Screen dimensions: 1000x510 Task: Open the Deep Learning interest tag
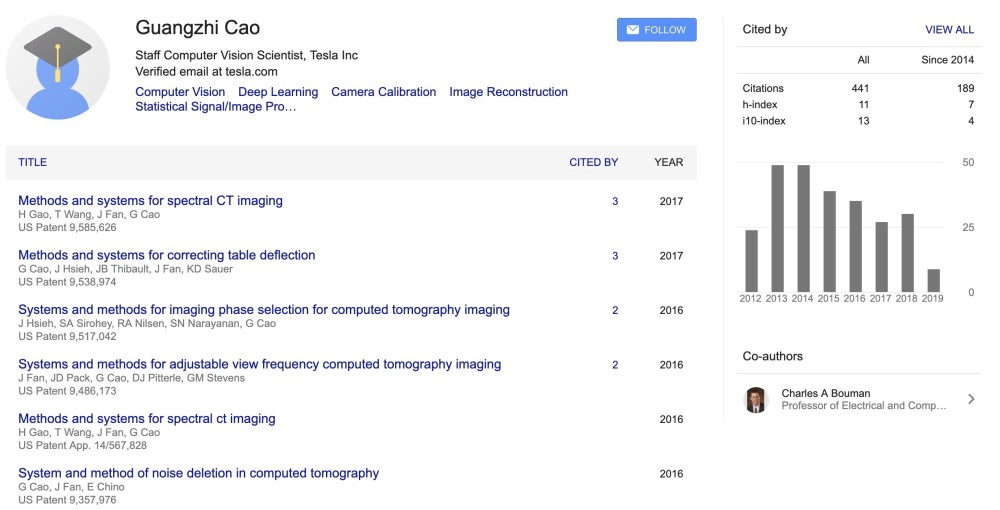pos(278,92)
